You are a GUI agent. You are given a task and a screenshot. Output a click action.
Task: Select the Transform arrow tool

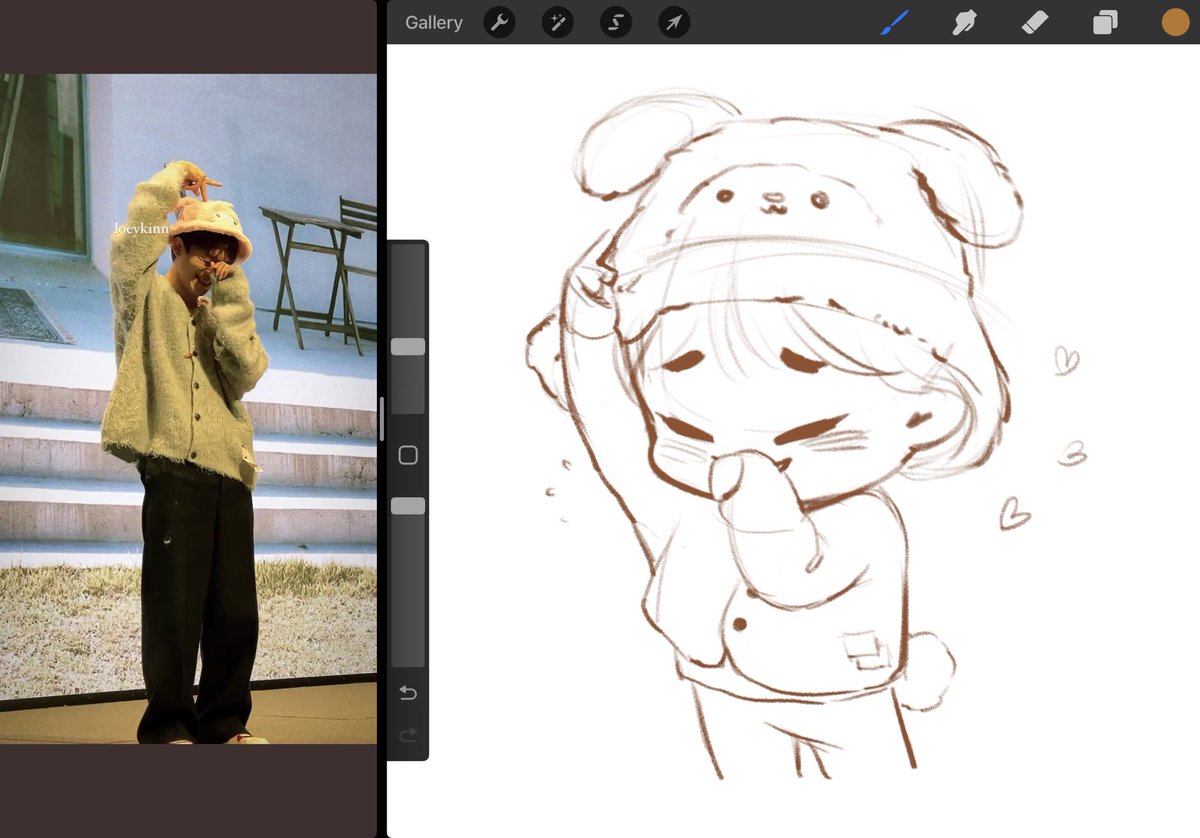point(674,22)
